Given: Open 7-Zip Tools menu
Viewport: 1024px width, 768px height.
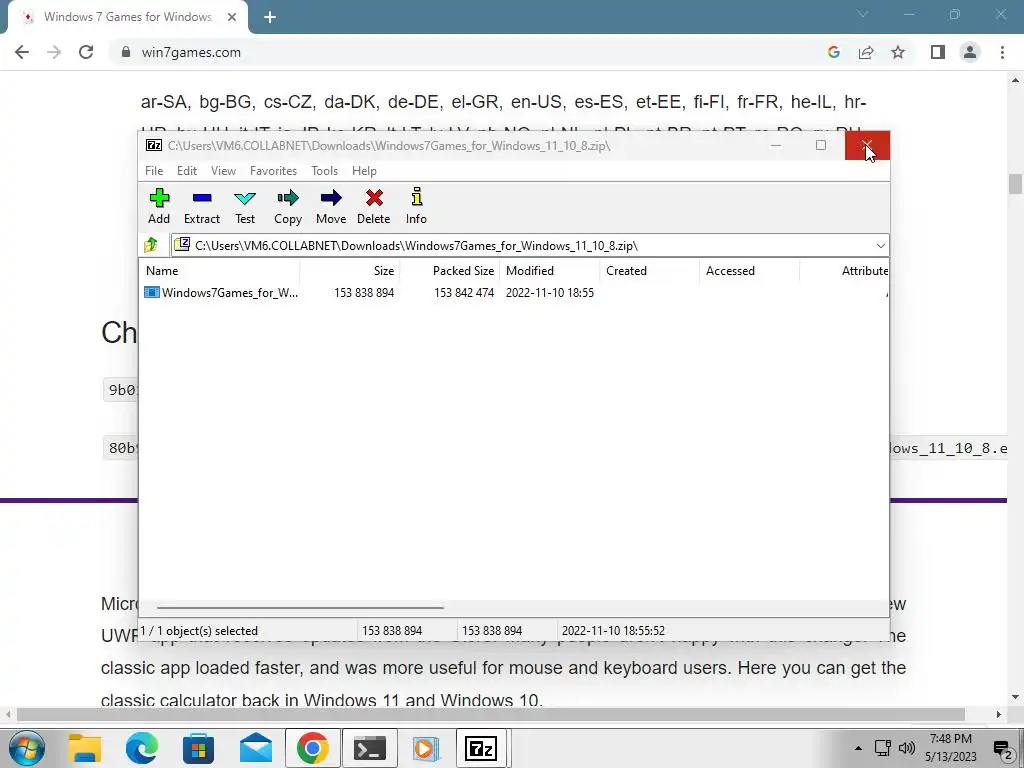Looking at the screenshot, I should click(x=325, y=170).
